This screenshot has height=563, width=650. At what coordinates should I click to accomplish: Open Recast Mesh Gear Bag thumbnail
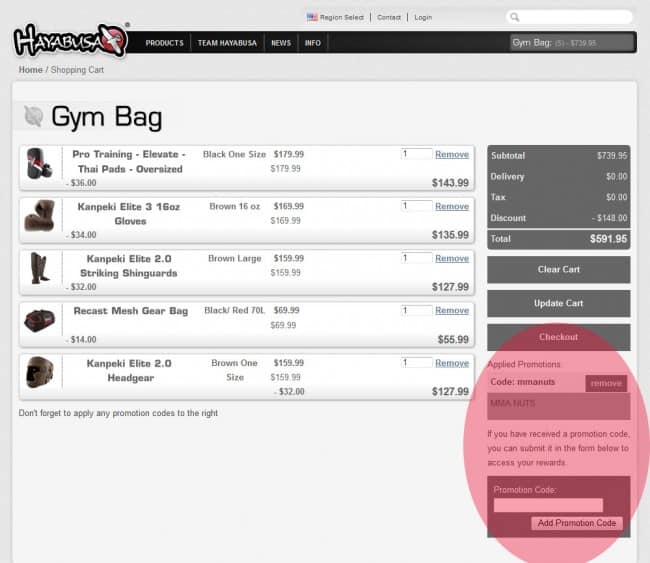(x=39, y=320)
